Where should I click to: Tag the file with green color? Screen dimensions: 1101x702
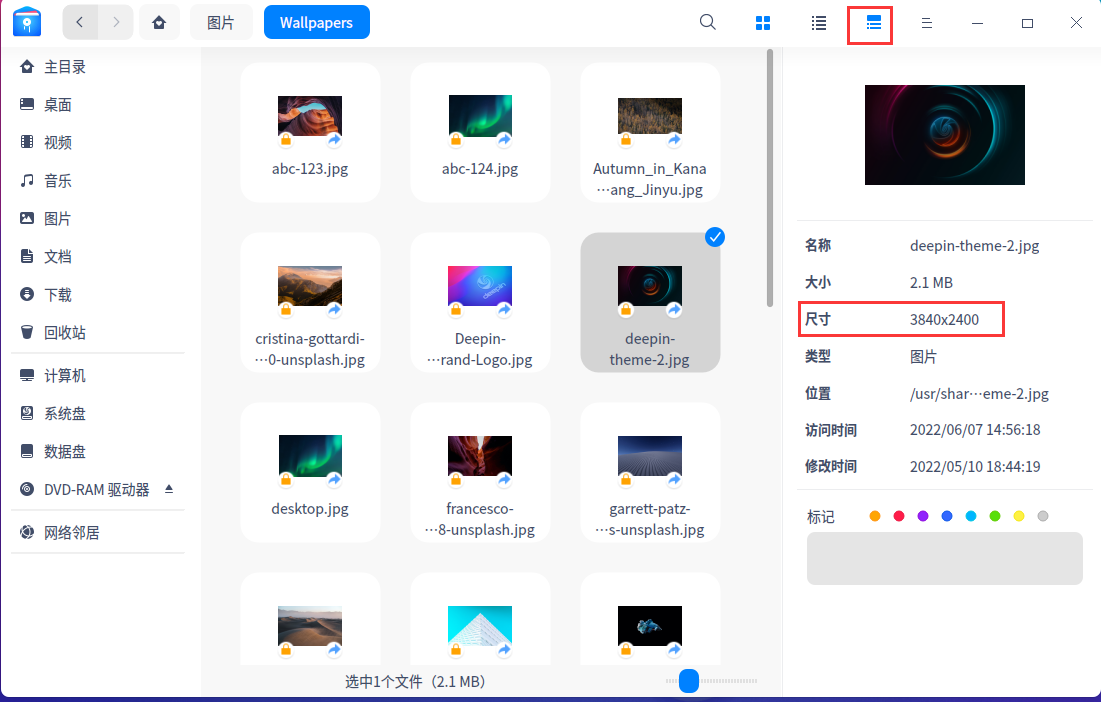[995, 516]
